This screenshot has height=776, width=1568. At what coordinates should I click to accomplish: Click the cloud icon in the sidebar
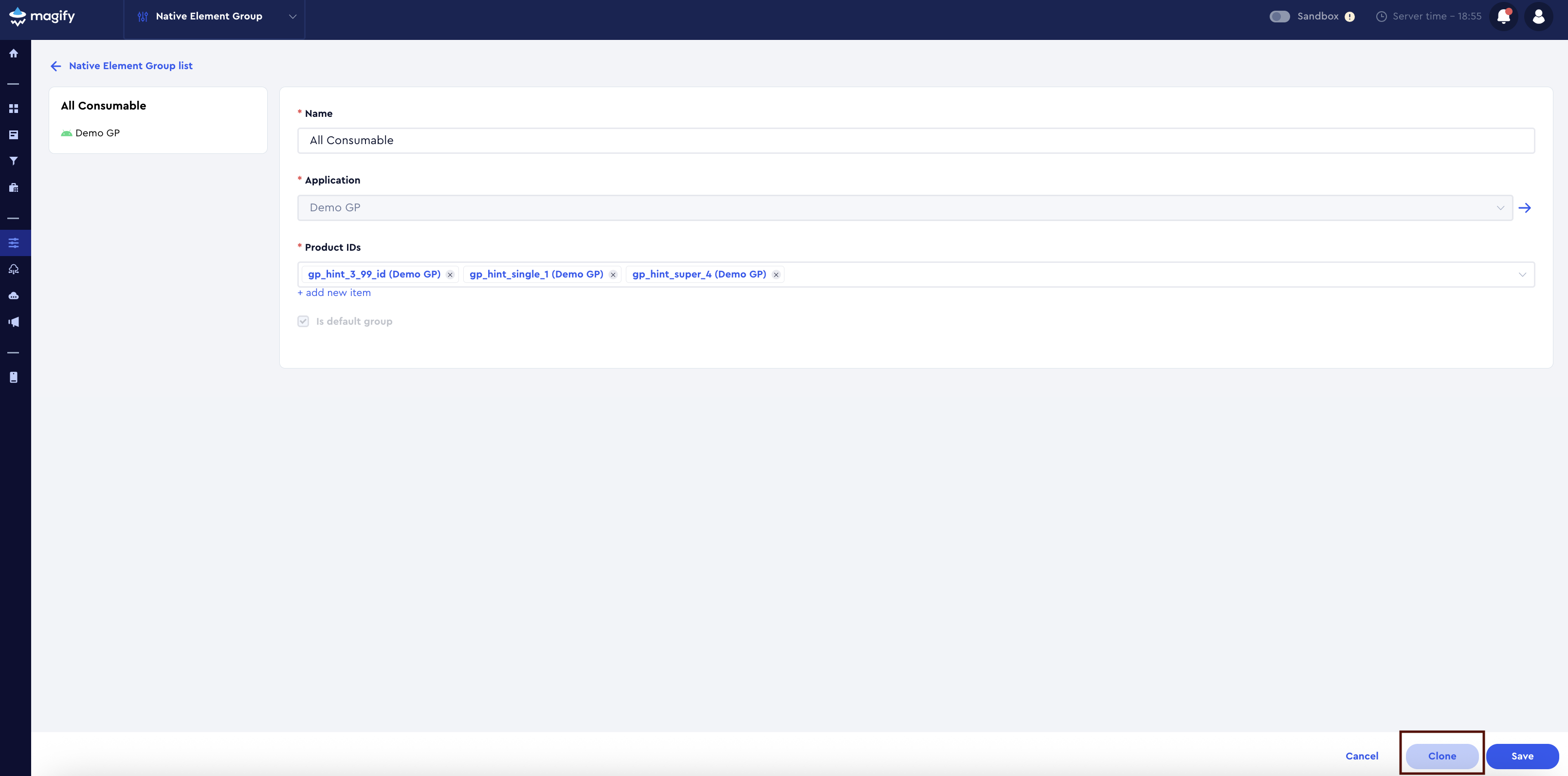[x=14, y=296]
